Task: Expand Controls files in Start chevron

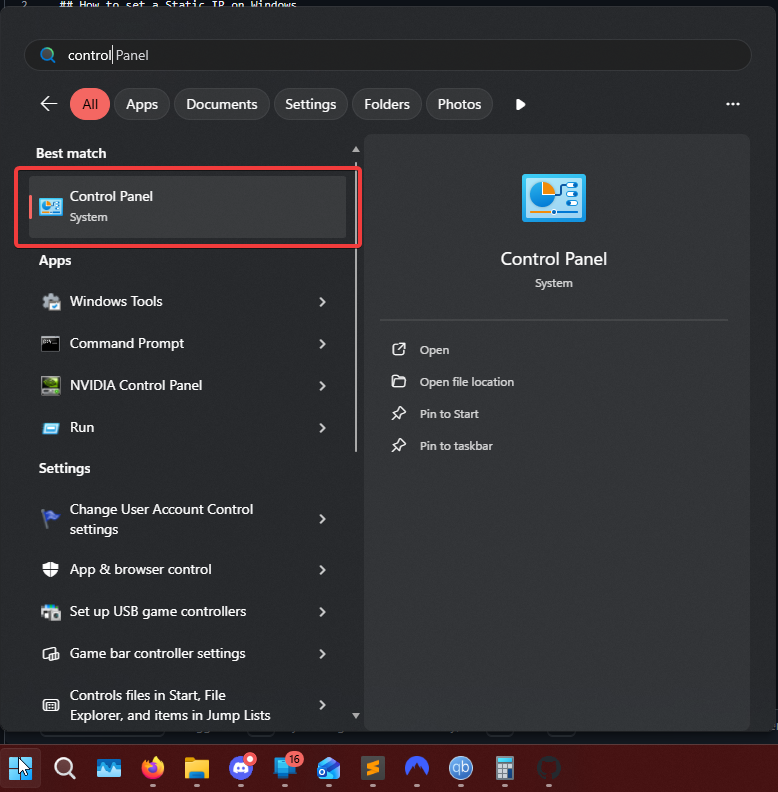Action: [x=322, y=705]
